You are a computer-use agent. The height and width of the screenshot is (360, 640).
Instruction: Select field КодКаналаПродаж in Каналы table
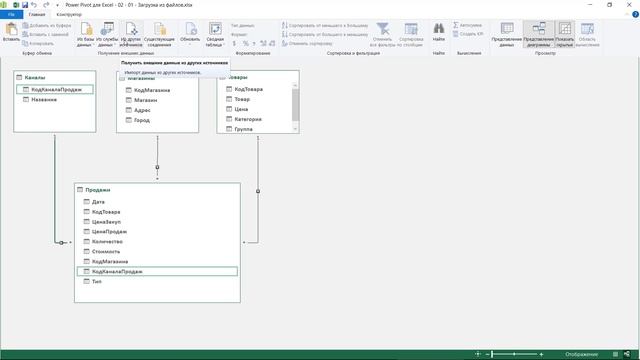coord(55,89)
